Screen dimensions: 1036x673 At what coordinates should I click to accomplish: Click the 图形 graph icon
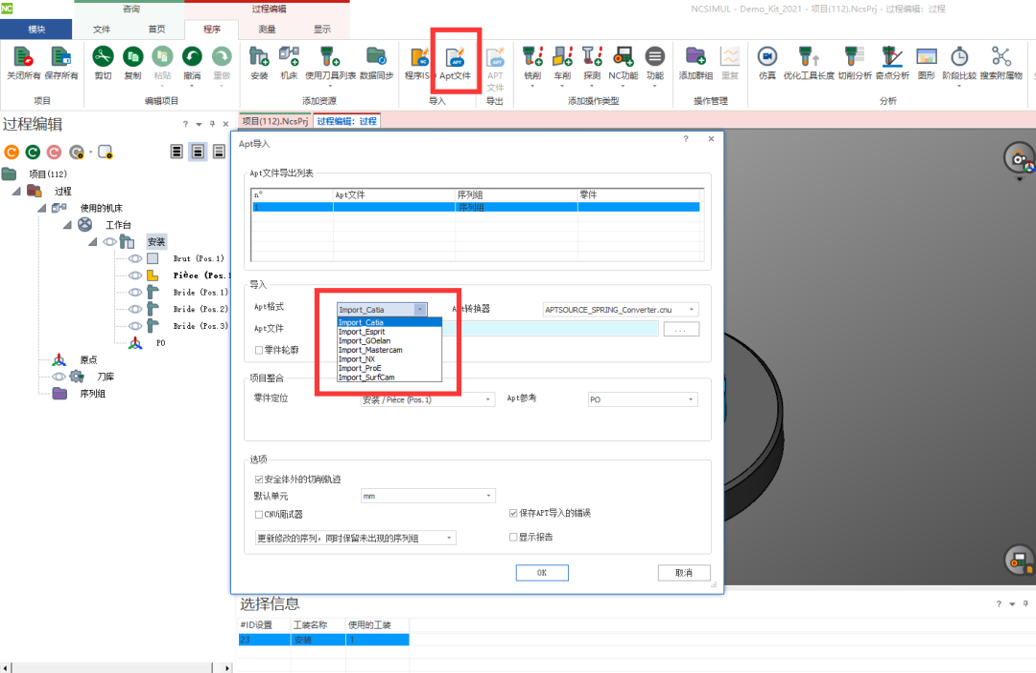tap(926, 57)
